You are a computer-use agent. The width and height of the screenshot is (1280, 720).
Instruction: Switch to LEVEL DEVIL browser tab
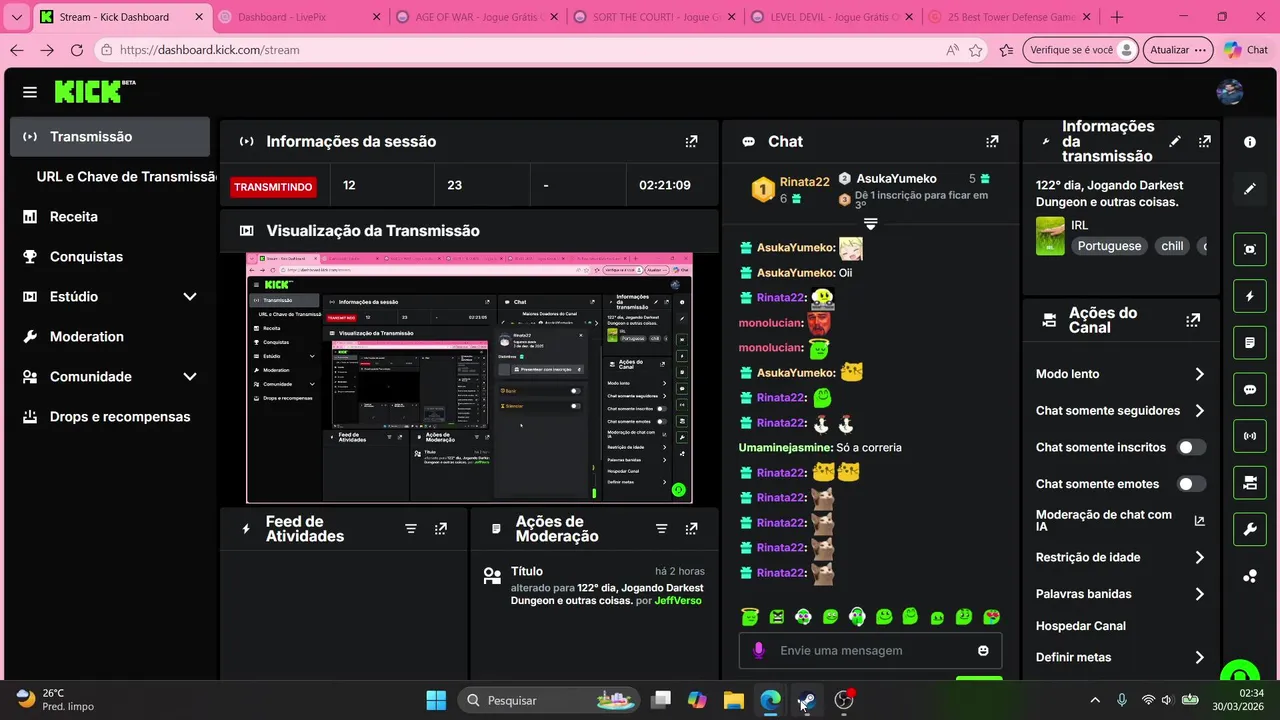(830, 17)
